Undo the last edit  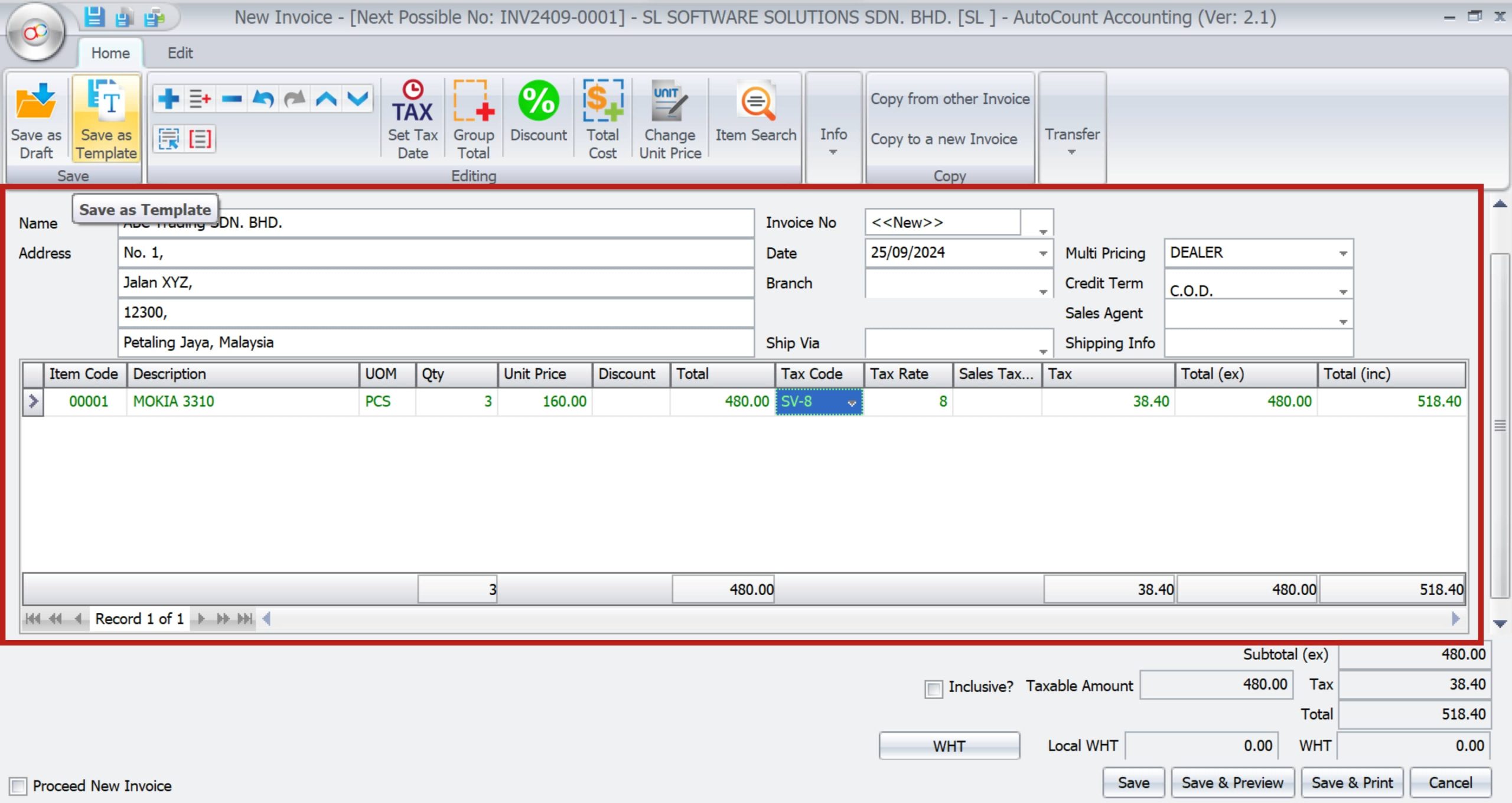[x=262, y=99]
